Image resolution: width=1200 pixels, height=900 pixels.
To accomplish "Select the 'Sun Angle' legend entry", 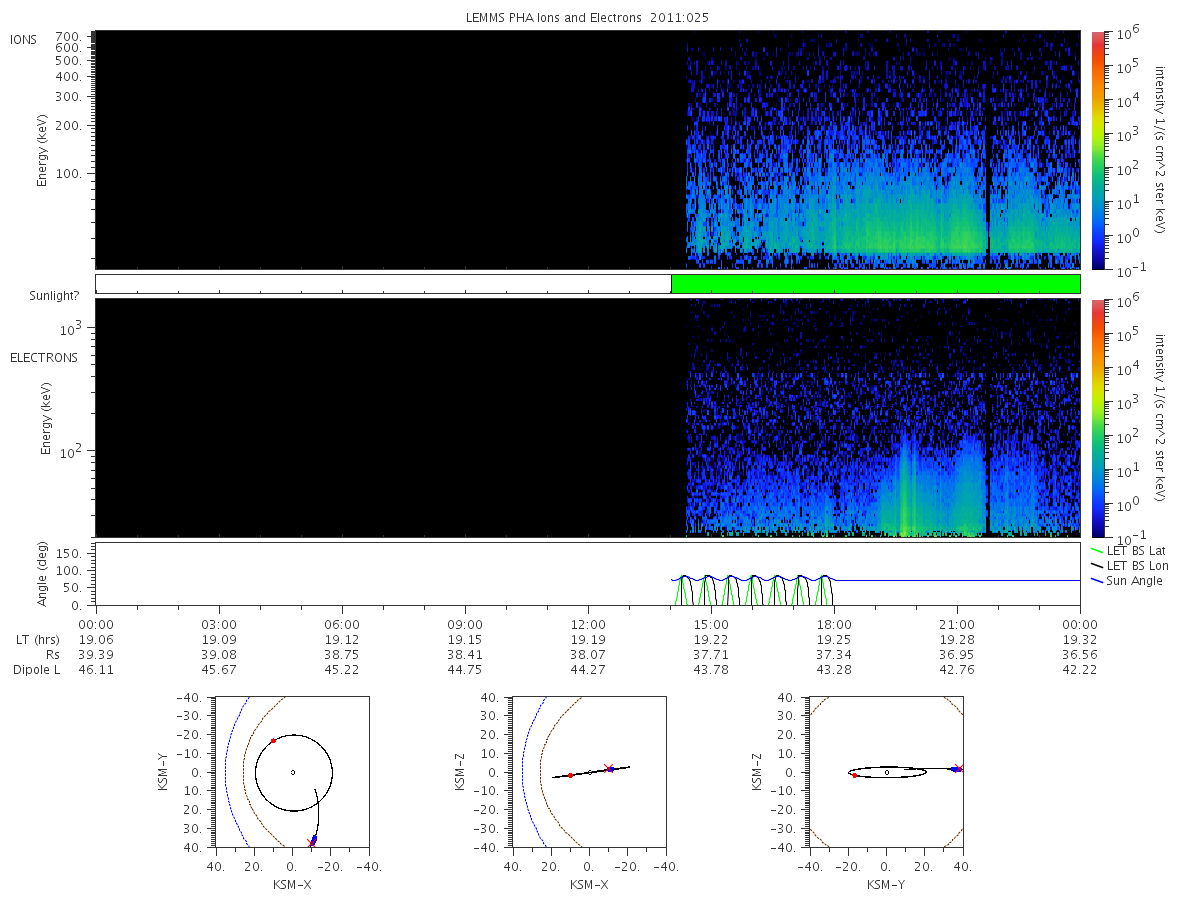I will pos(1126,581).
